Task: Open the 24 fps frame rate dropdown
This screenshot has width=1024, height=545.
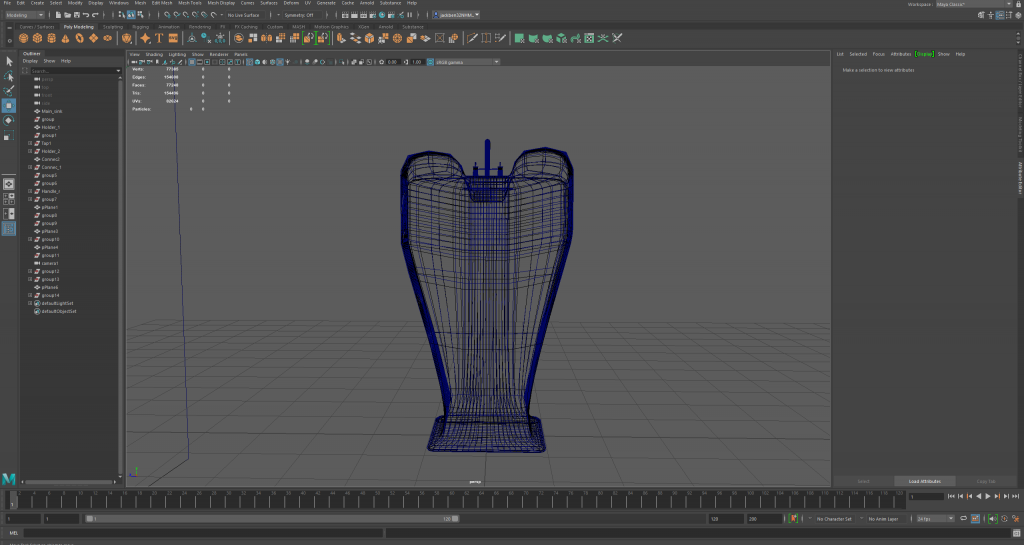Action: tap(934, 519)
